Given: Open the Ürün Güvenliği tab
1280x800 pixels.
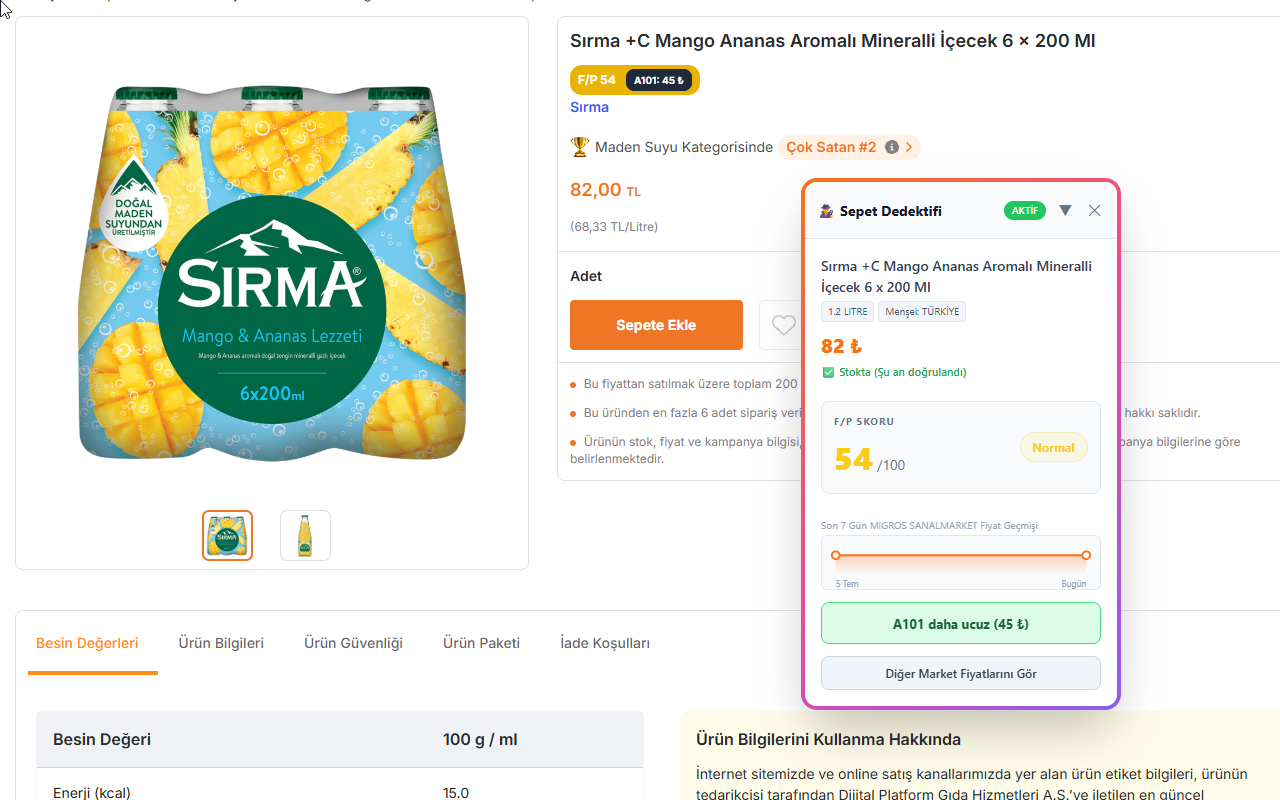Looking at the screenshot, I should 353,643.
